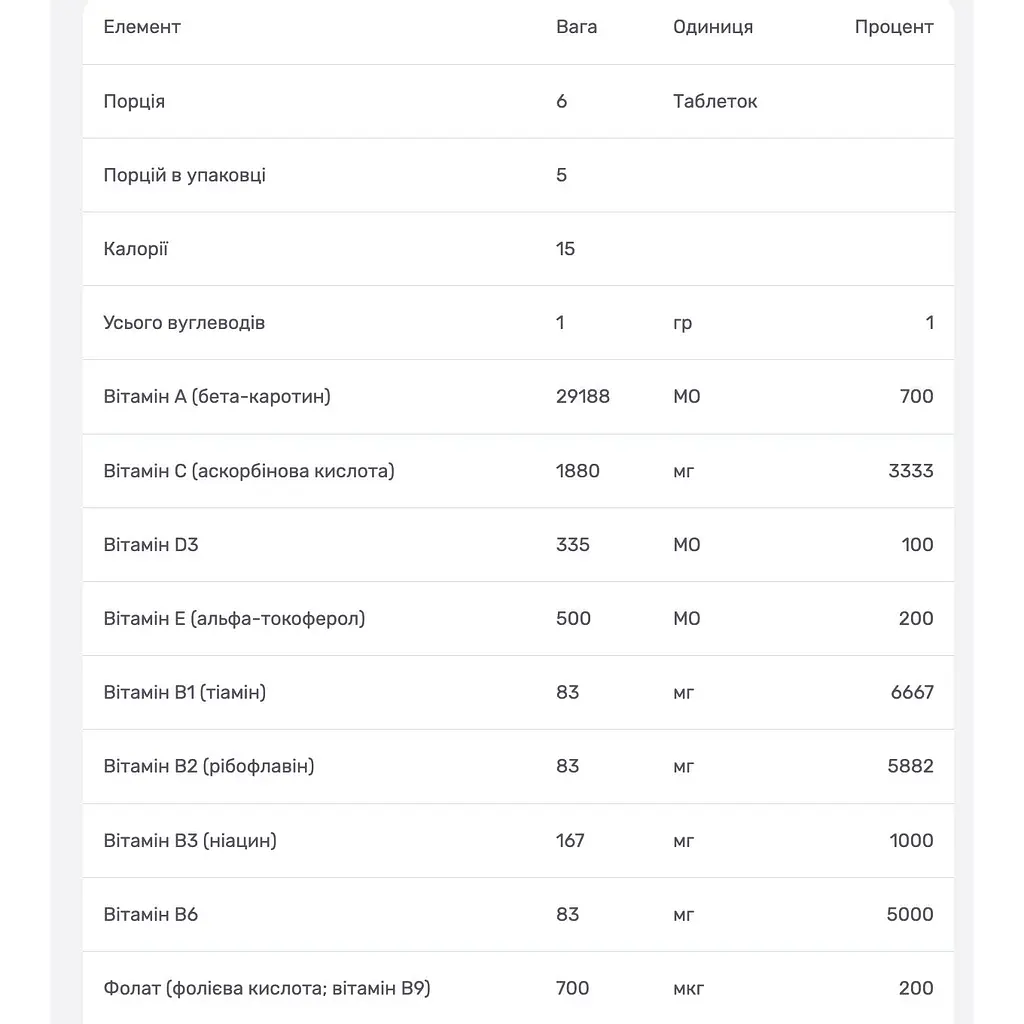Select the Вітамін B3 (ніацин) row
The width and height of the screenshot is (1024, 1024).
pos(519,840)
